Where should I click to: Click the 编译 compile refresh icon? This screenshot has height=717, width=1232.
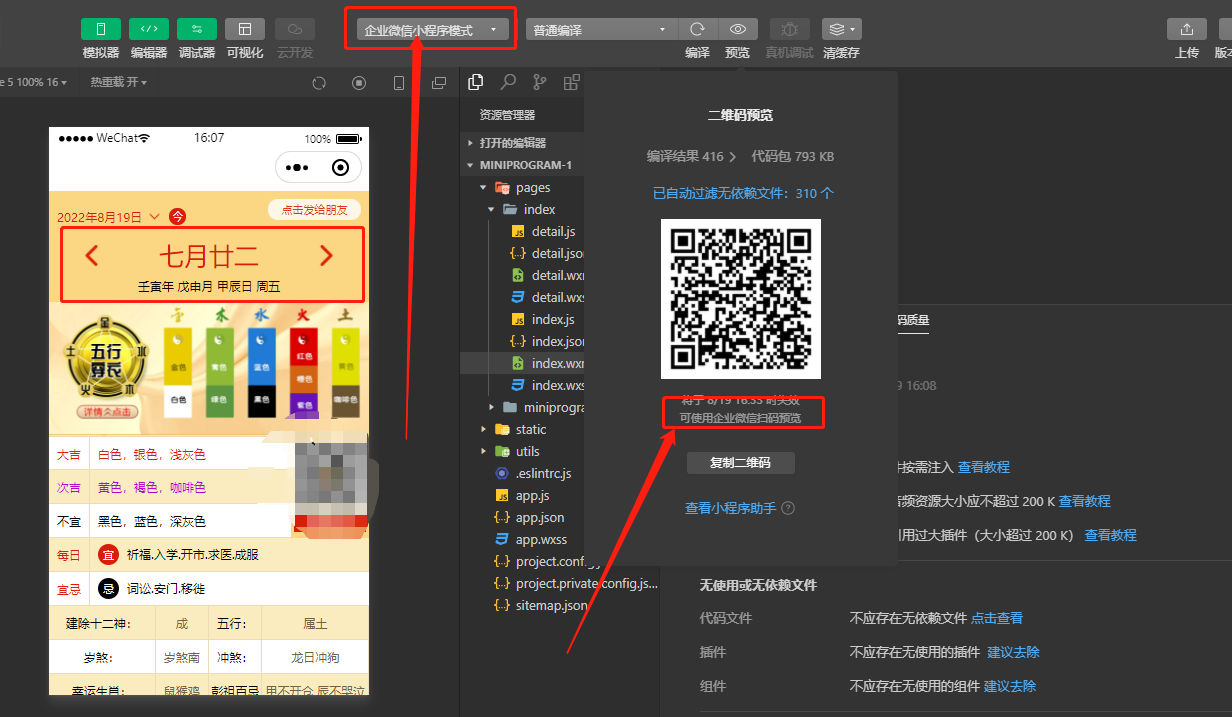(x=698, y=30)
